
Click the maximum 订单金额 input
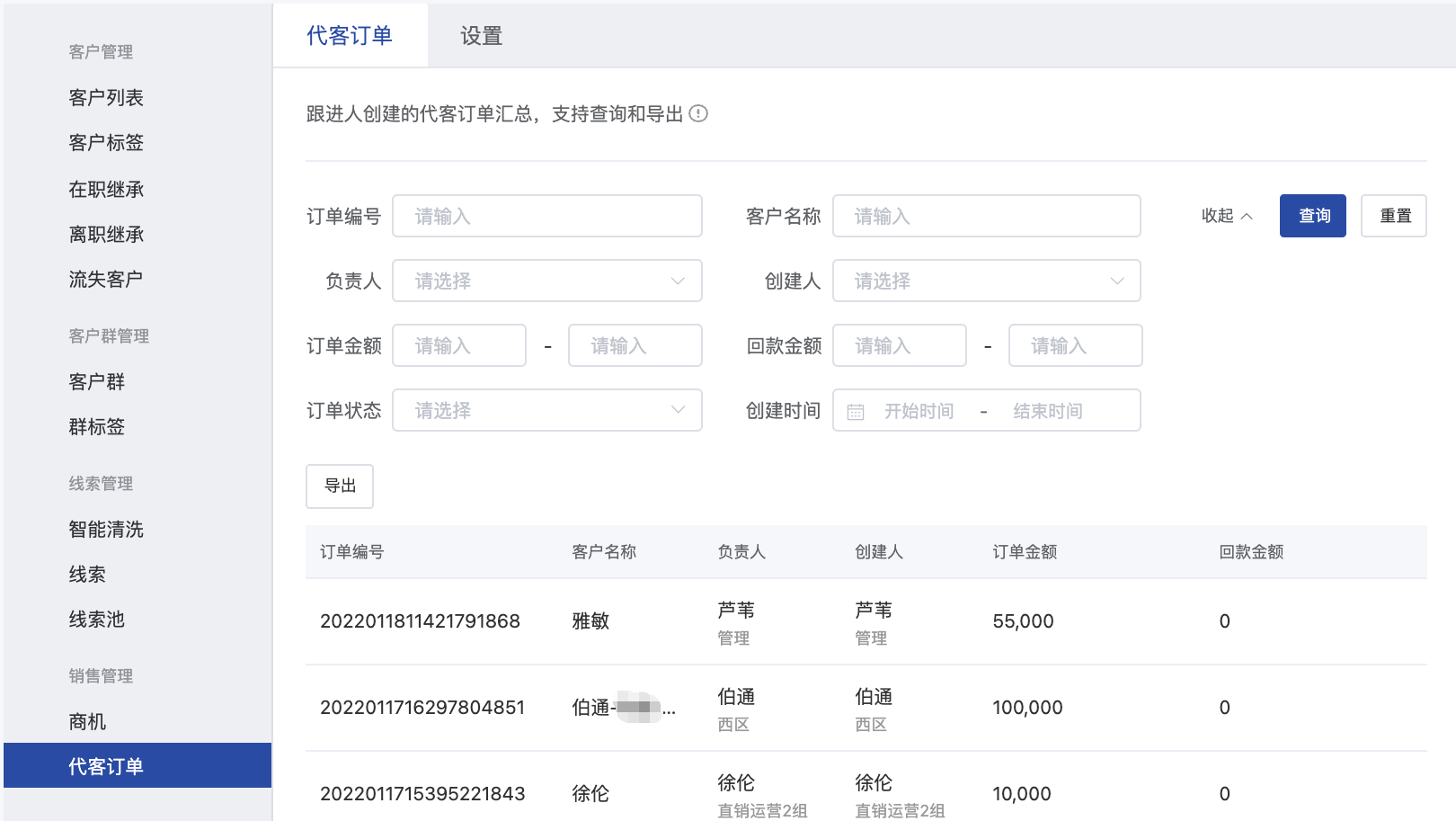click(635, 345)
